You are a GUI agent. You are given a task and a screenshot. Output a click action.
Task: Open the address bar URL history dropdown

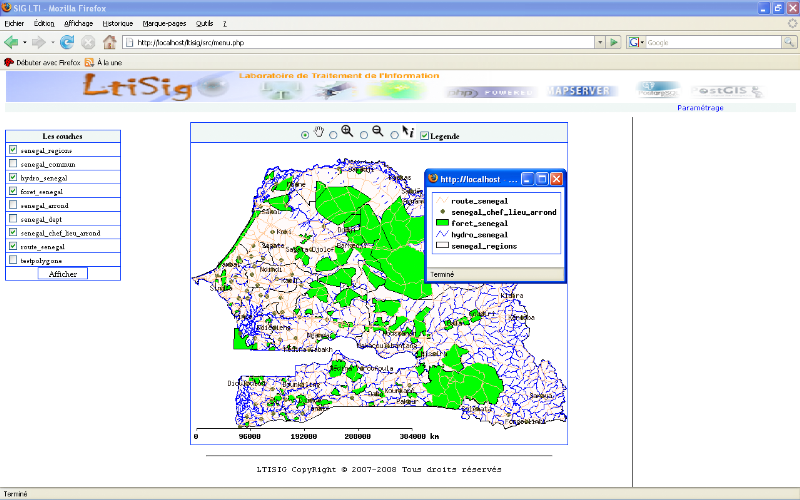[x=599, y=42]
